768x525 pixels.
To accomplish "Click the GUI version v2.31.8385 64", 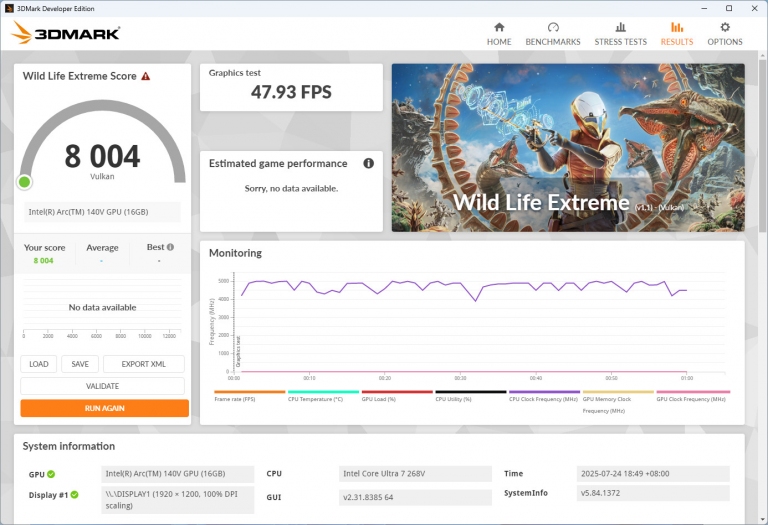I will click(415, 497).
